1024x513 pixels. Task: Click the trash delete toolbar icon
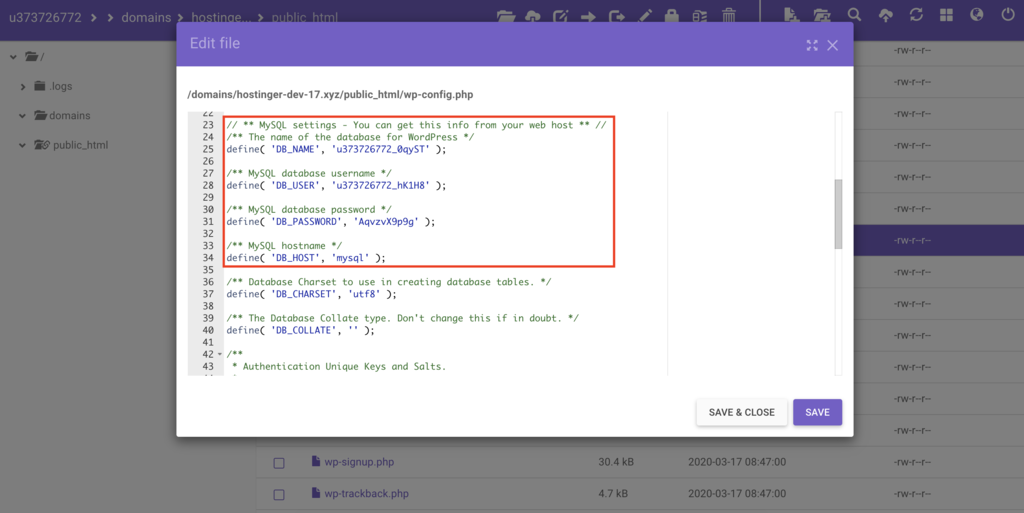click(x=729, y=15)
